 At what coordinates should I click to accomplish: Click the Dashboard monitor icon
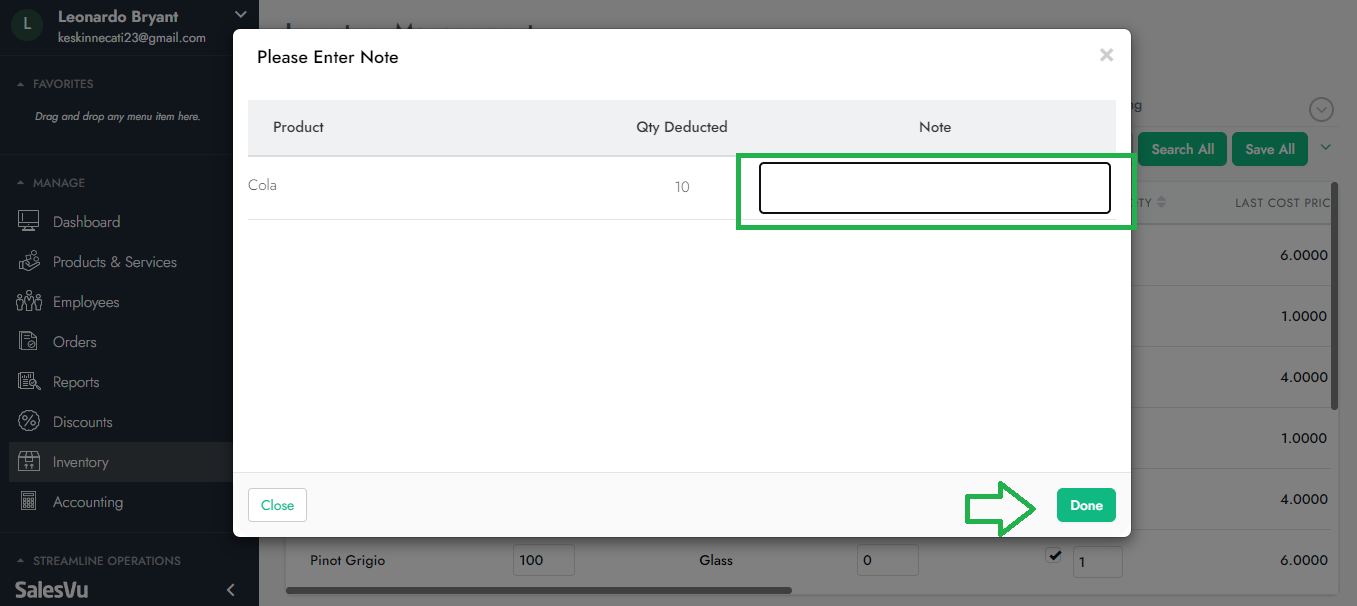pyautogui.click(x=29, y=222)
